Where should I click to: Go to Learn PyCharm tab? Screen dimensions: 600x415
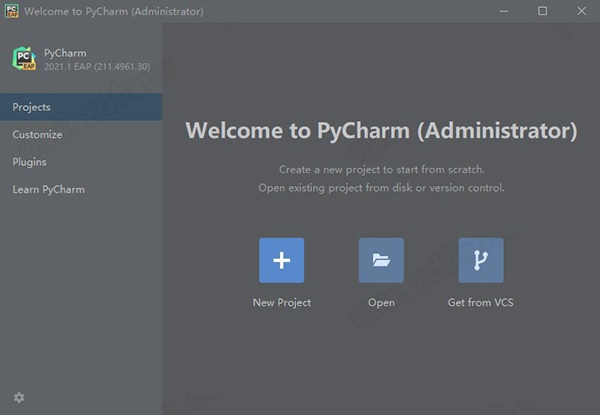pos(81,190)
